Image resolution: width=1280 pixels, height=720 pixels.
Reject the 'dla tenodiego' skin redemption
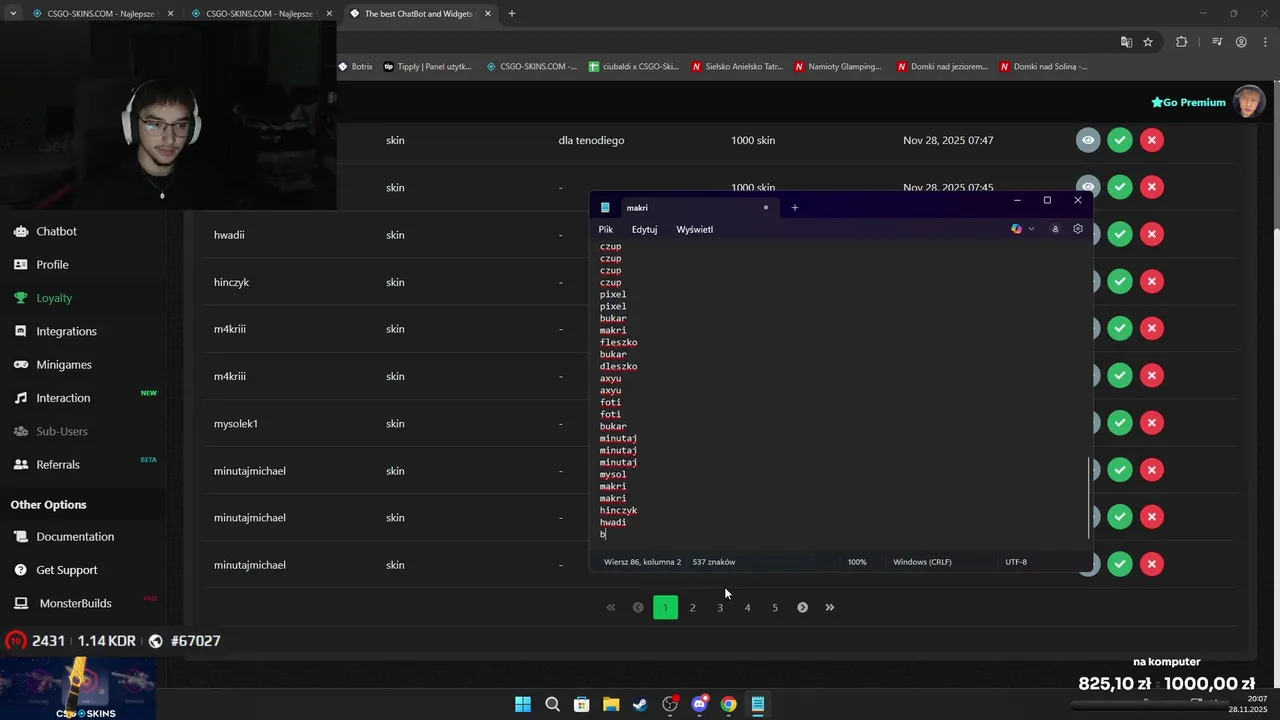point(1152,140)
